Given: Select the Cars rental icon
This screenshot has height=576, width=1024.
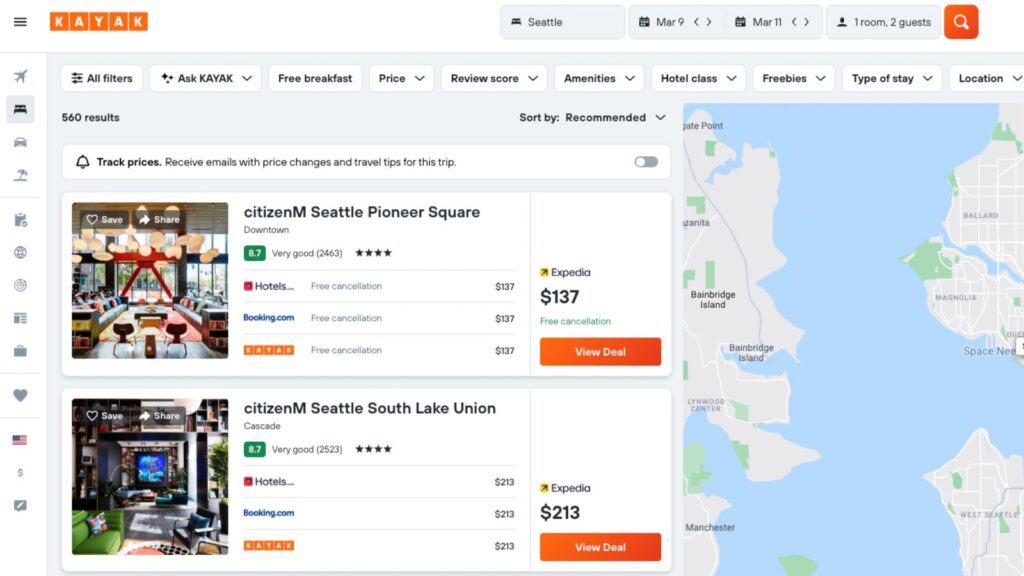Looking at the screenshot, I should point(20,142).
